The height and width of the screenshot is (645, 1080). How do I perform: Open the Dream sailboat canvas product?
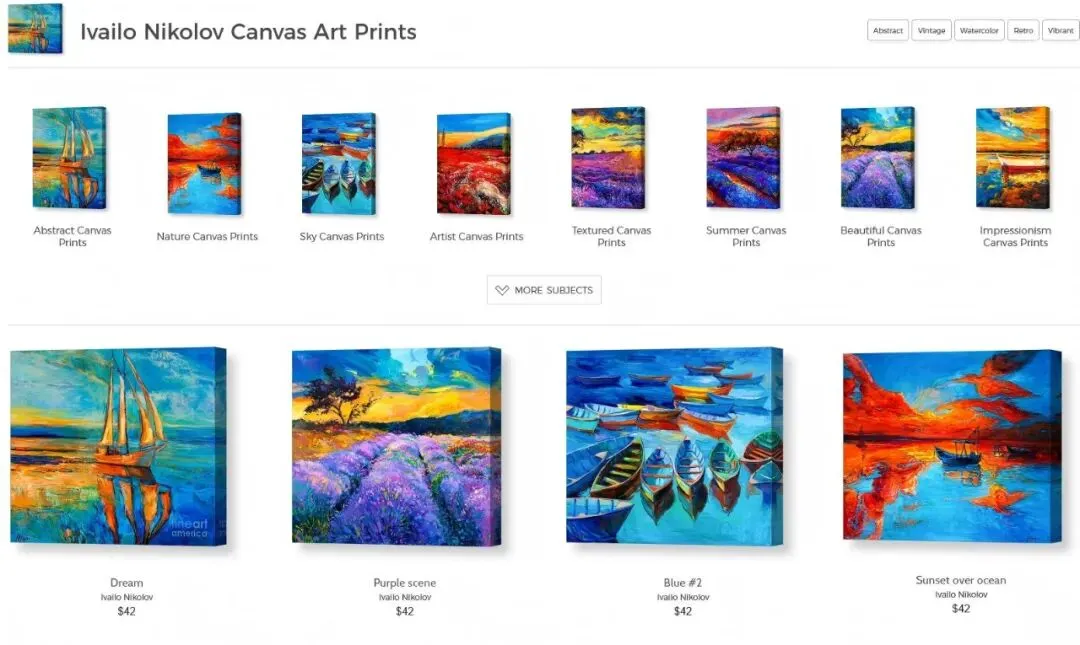(x=118, y=447)
